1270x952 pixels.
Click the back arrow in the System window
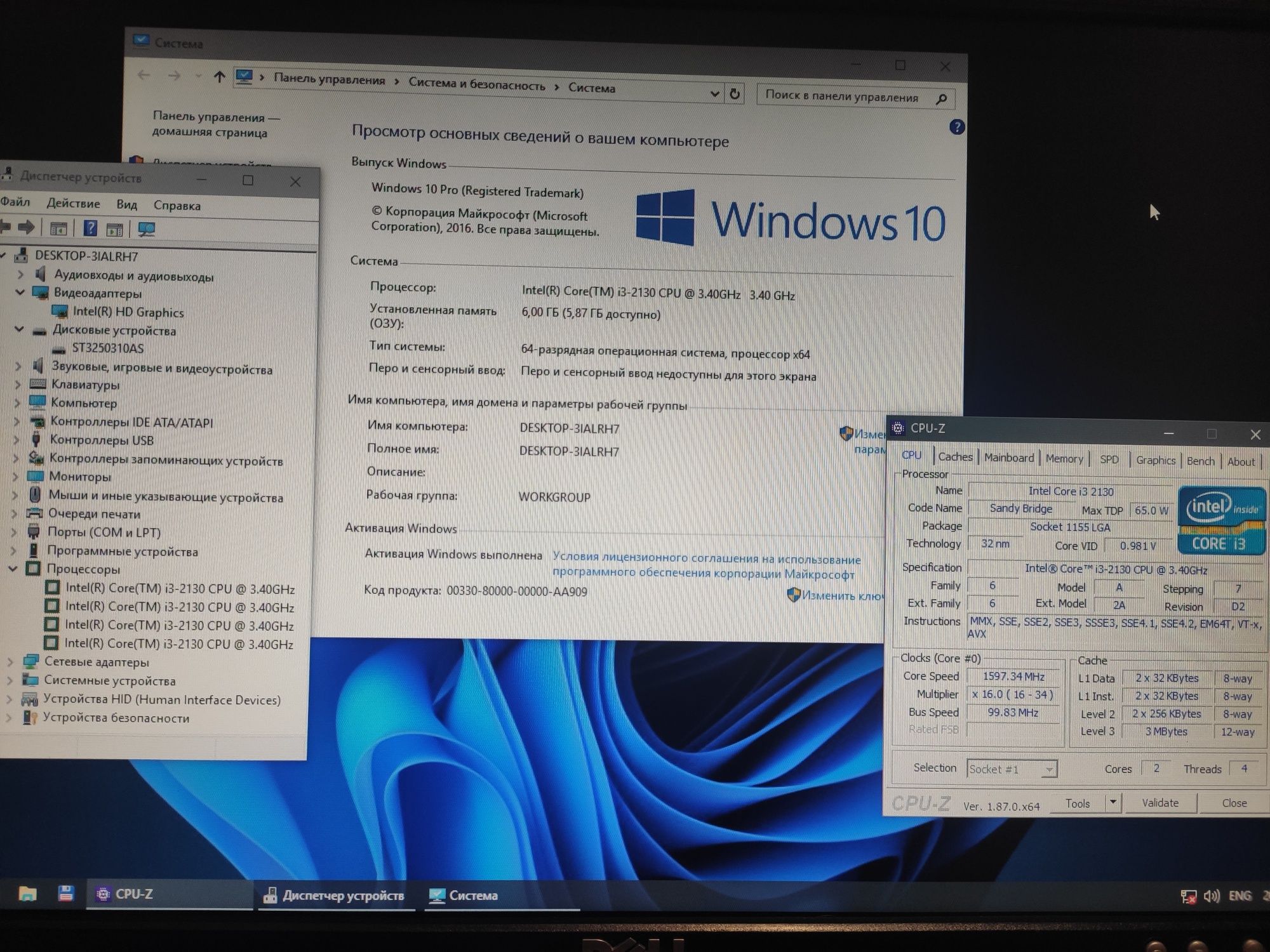[x=144, y=75]
